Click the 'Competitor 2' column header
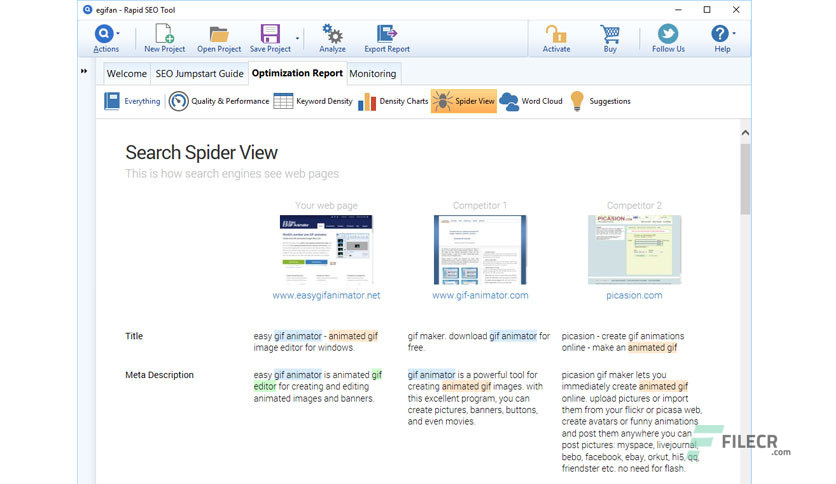836x484 pixels. click(634, 205)
